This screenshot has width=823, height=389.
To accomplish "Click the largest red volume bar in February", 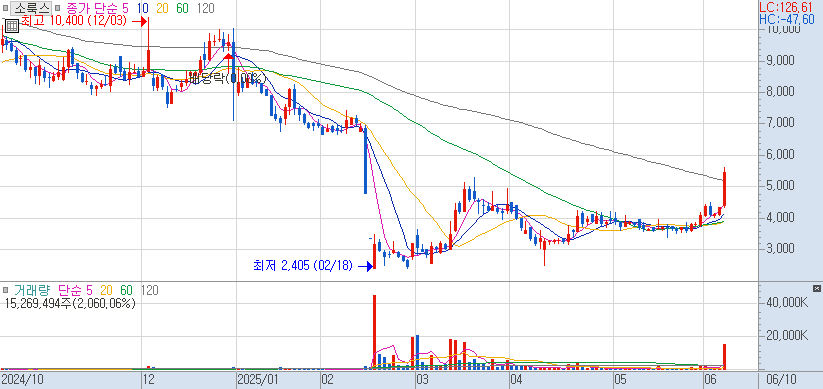I will click(x=375, y=332).
